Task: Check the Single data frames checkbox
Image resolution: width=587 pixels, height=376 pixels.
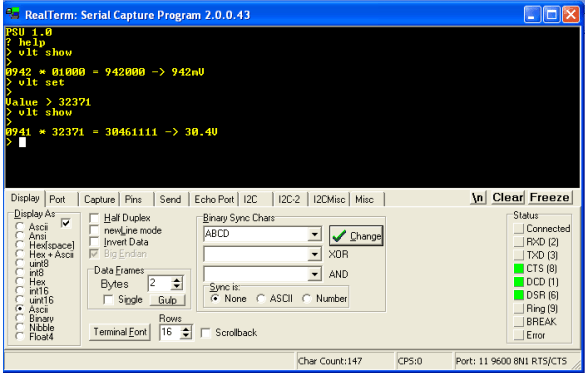Action: click(109, 300)
